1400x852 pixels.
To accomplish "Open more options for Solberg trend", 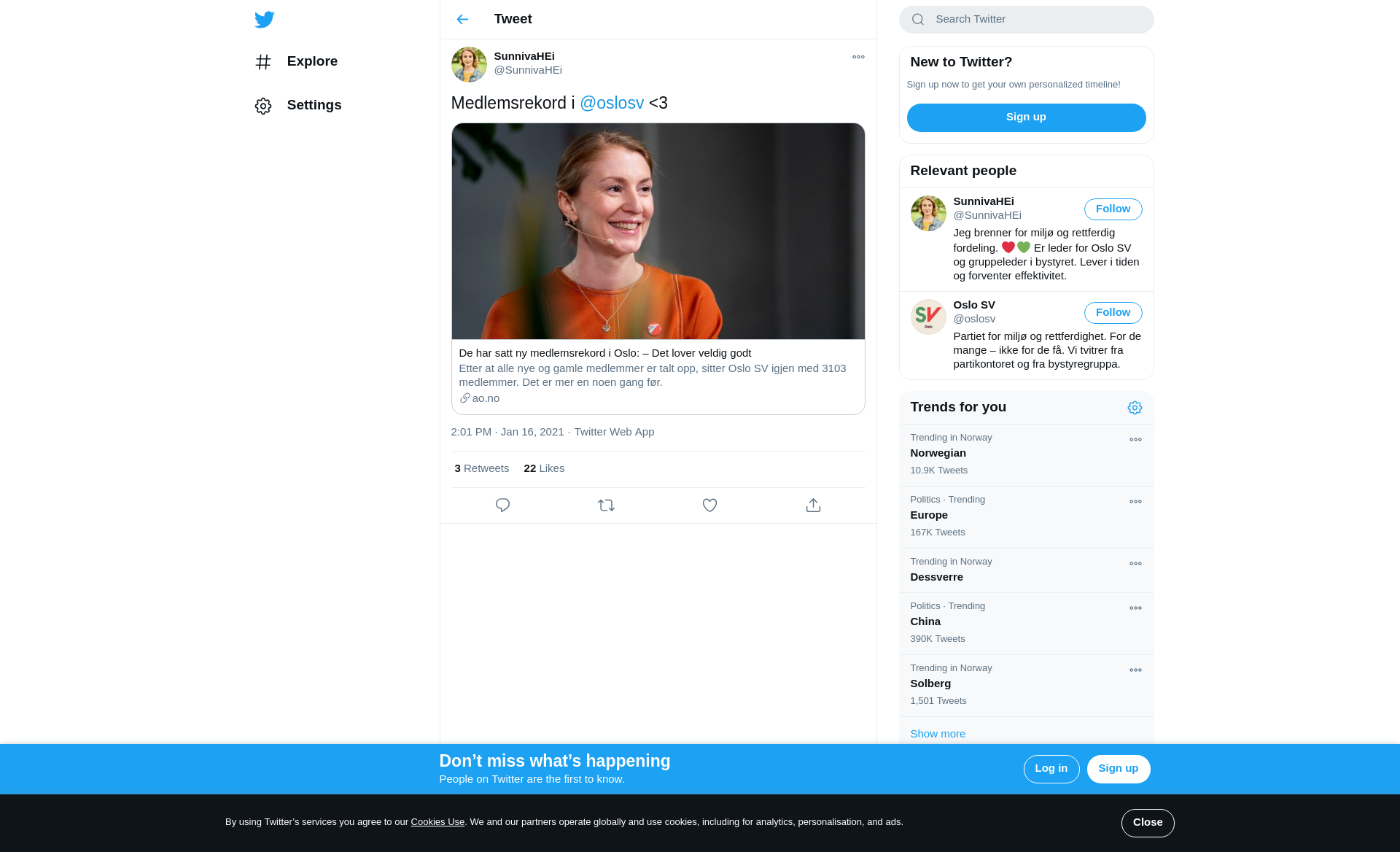I will point(1135,670).
